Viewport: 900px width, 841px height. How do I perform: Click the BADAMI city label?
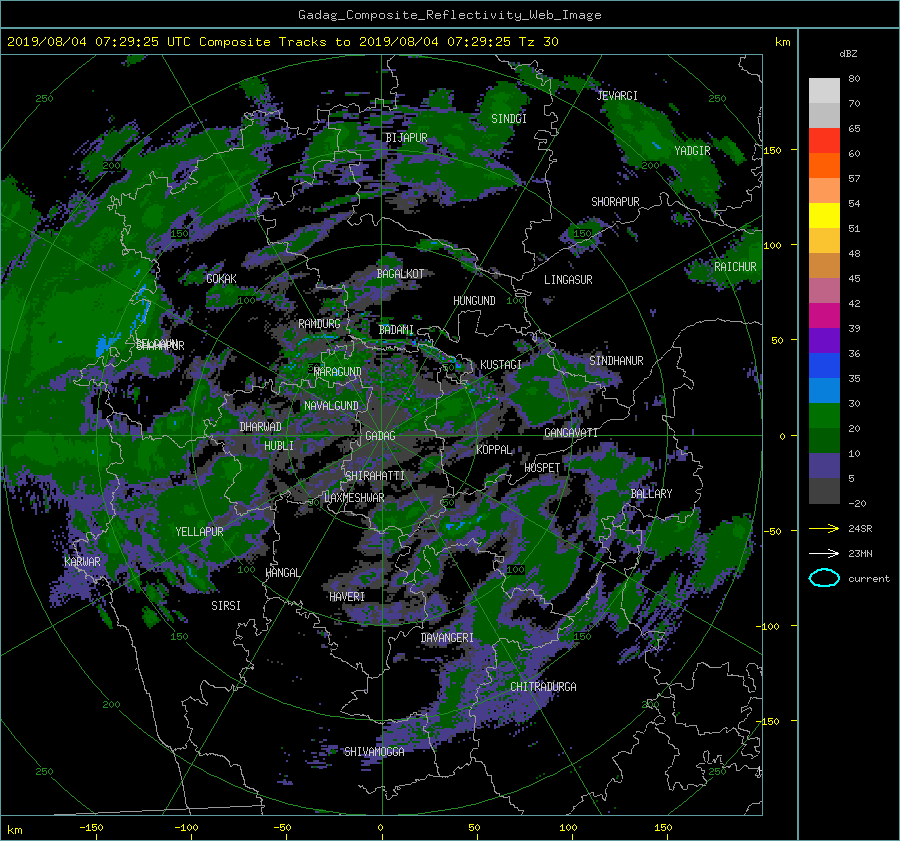pos(396,330)
